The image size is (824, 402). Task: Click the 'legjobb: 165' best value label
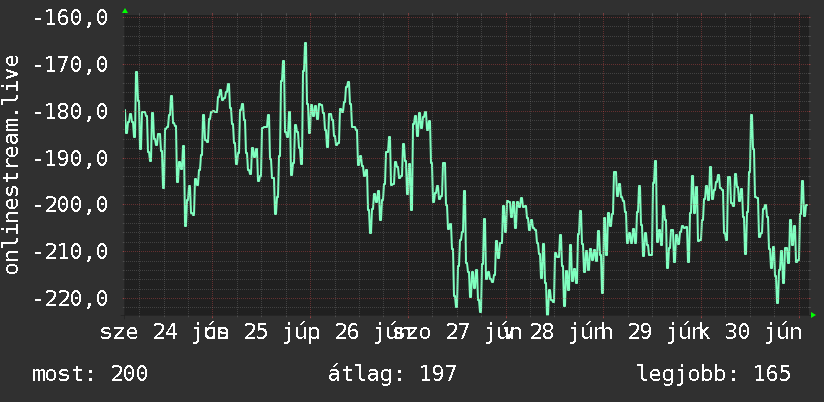pyautogui.click(x=714, y=374)
